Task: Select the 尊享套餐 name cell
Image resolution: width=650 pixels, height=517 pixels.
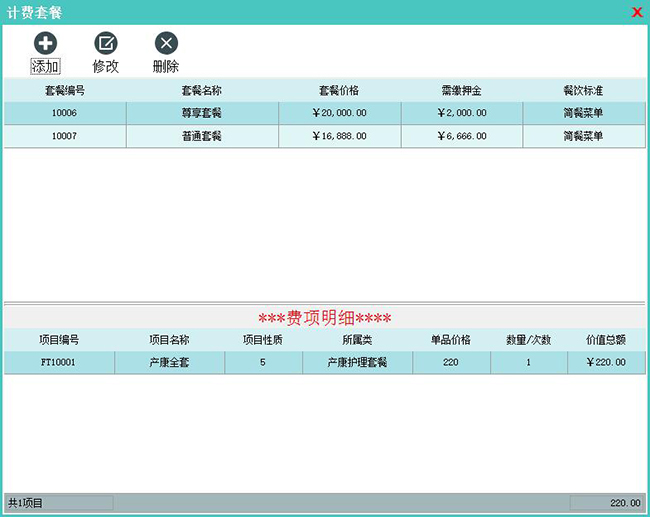Action: pyautogui.click(x=201, y=113)
